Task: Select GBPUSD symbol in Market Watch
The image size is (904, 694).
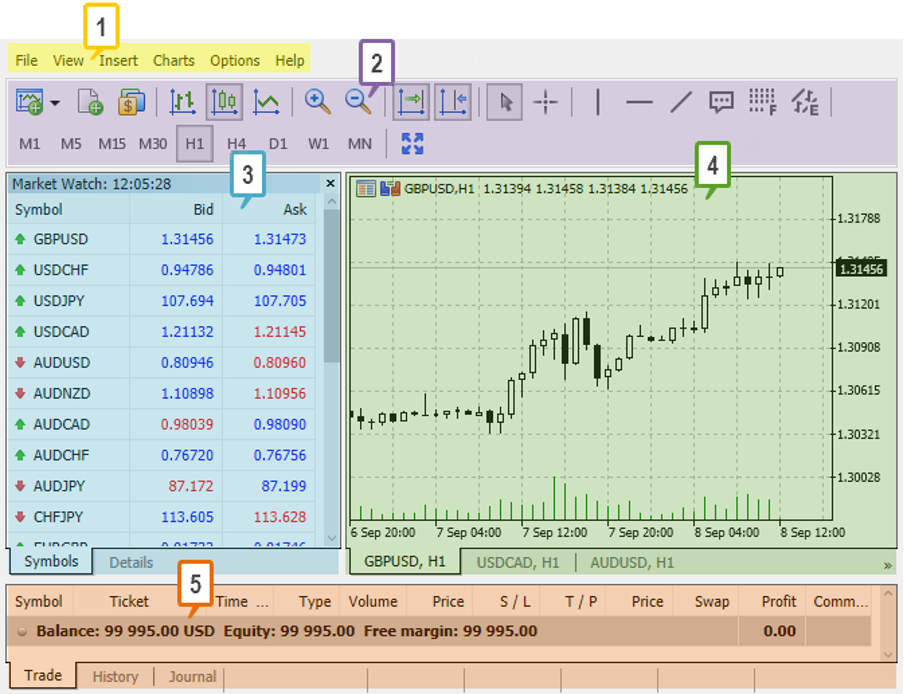Action: click(x=60, y=240)
